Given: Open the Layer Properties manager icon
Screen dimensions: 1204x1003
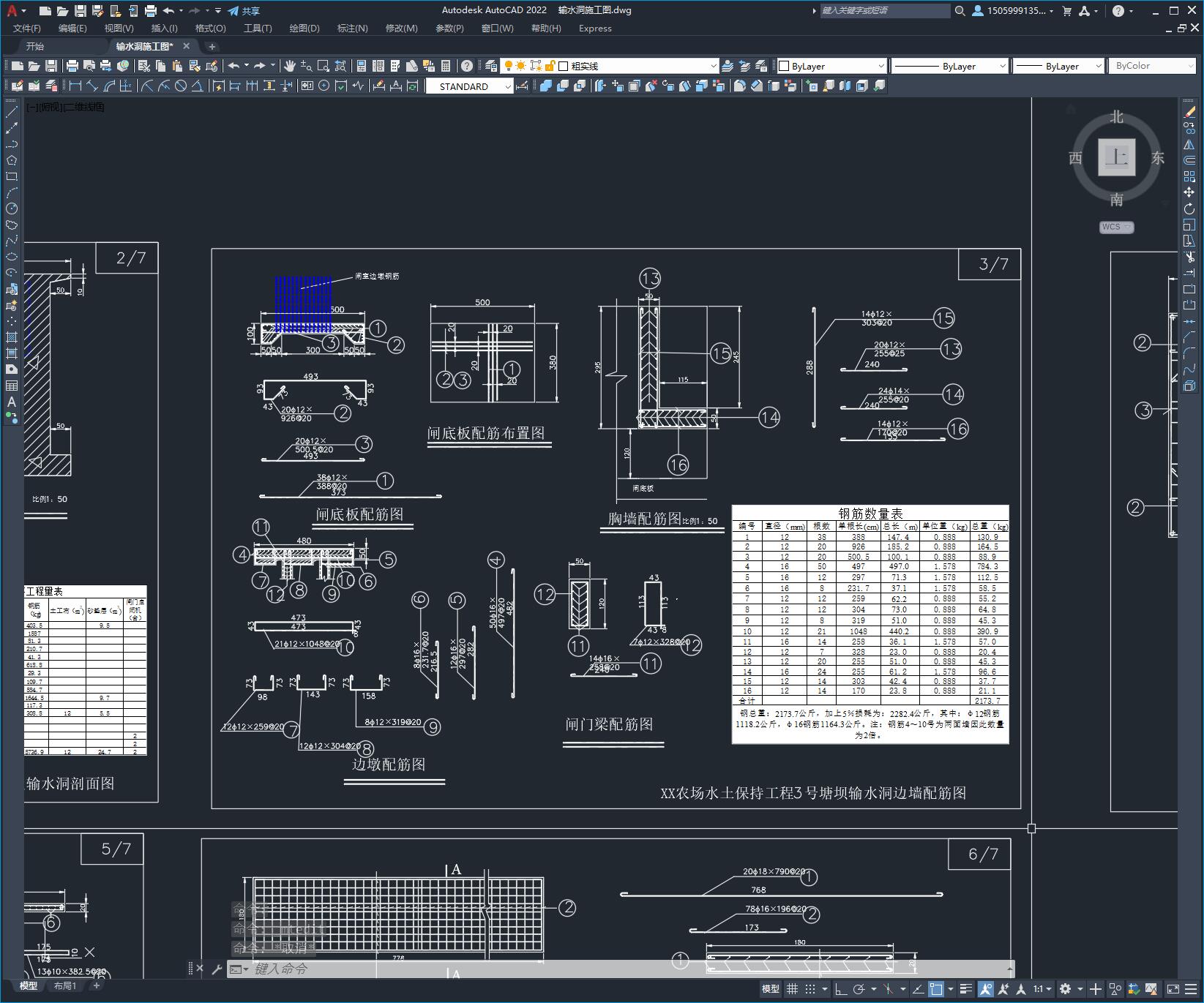Looking at the screenshot, I should pos(491,66).
